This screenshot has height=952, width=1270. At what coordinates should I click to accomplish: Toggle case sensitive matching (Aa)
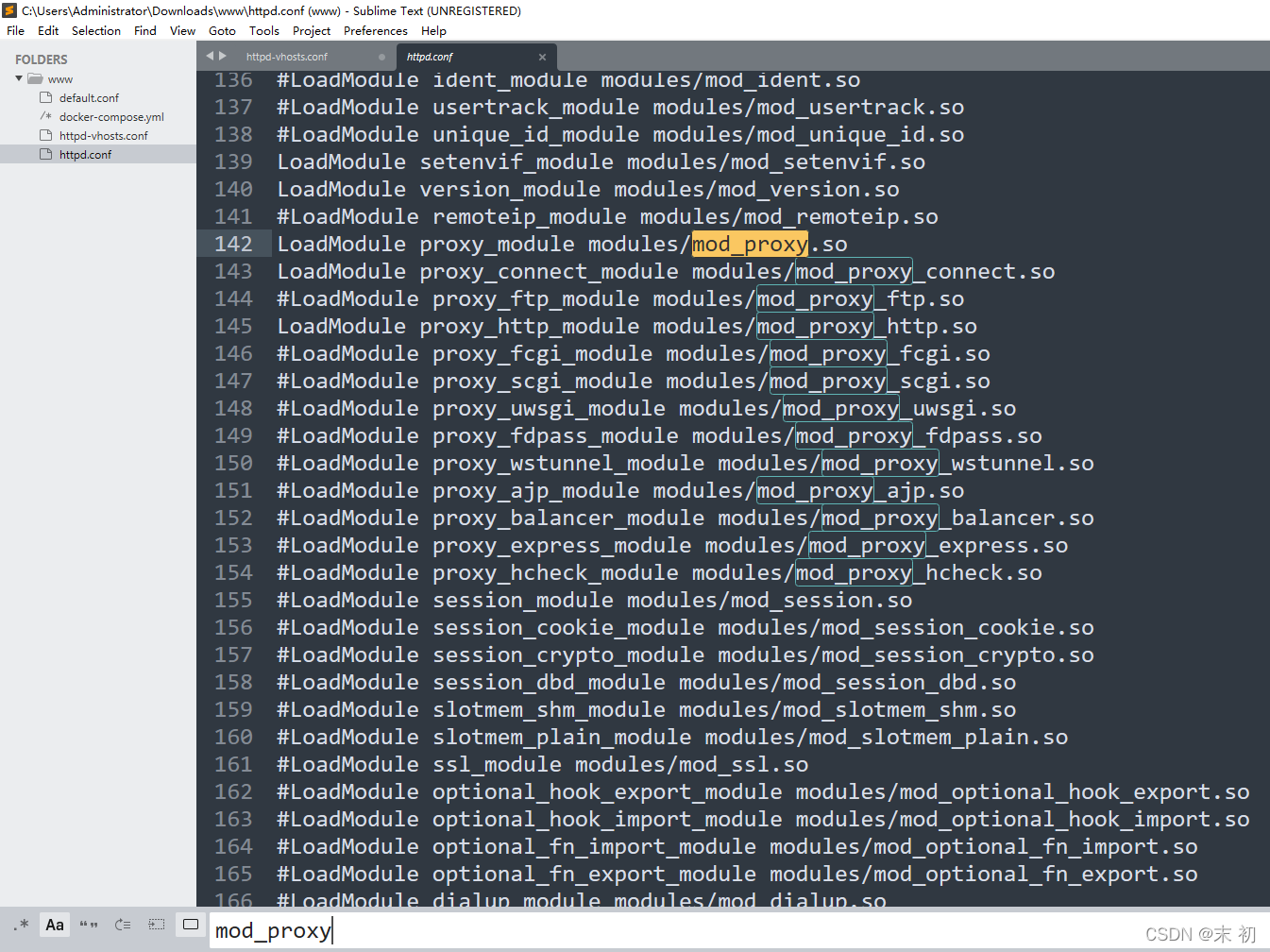point(55,925)
